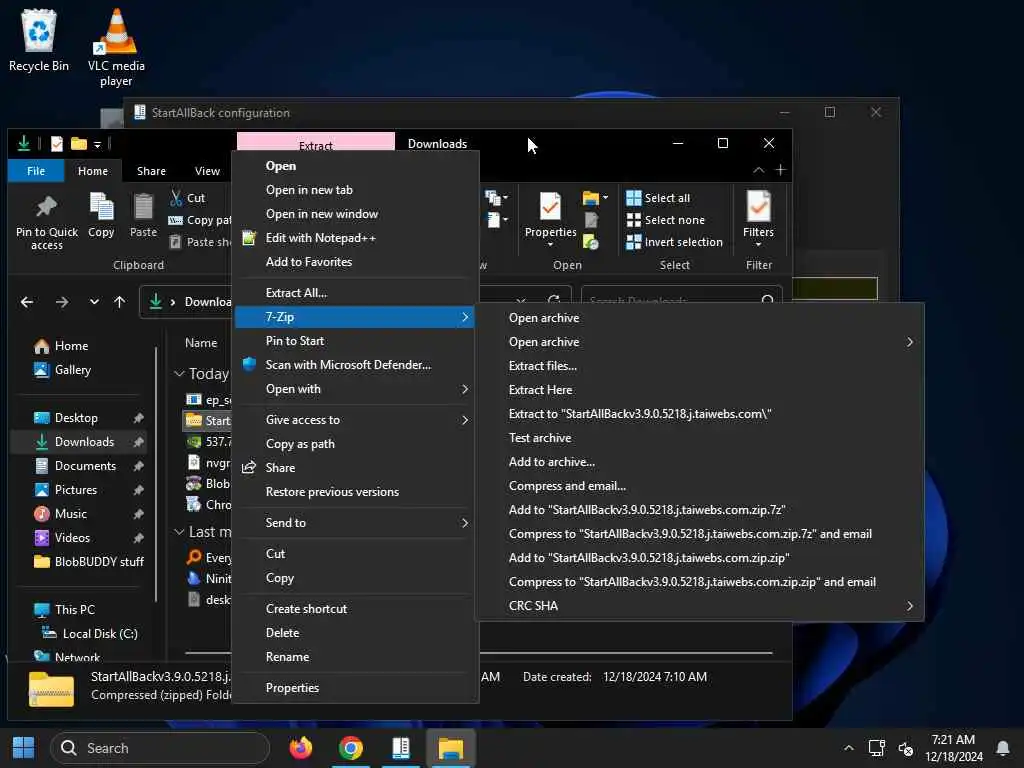
Task: Click the Select all ribbon item
Action: [x=658, y=198]
